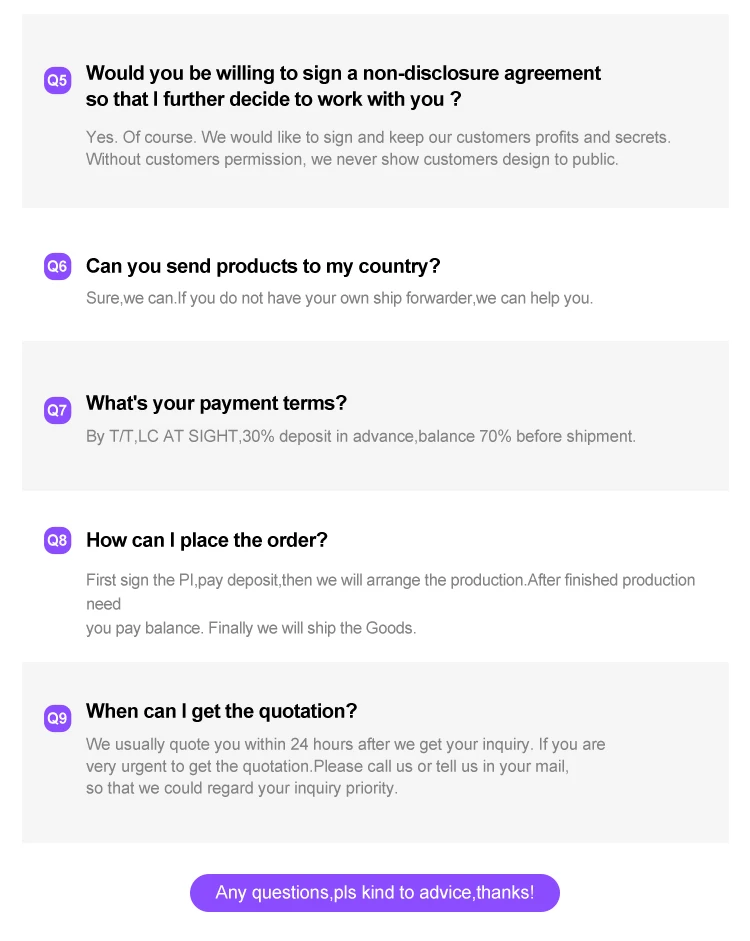Click the 'very urgent to get the quotation' line
The height and width of the screenshot is (941, 750).
click(x=327, y=766)
